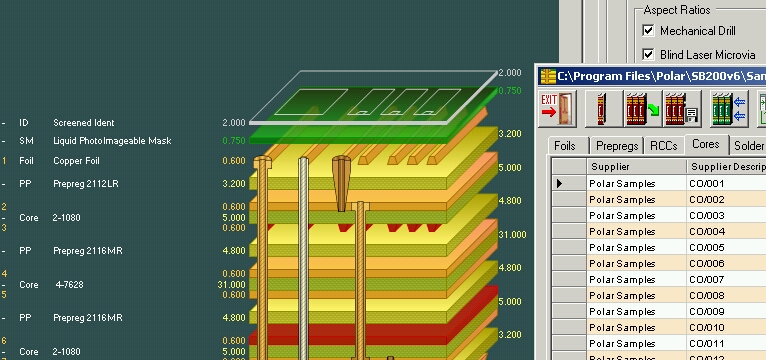Select the CO/004 cell
The height and width of the screenshot is (360, 766).
point(726,231)
